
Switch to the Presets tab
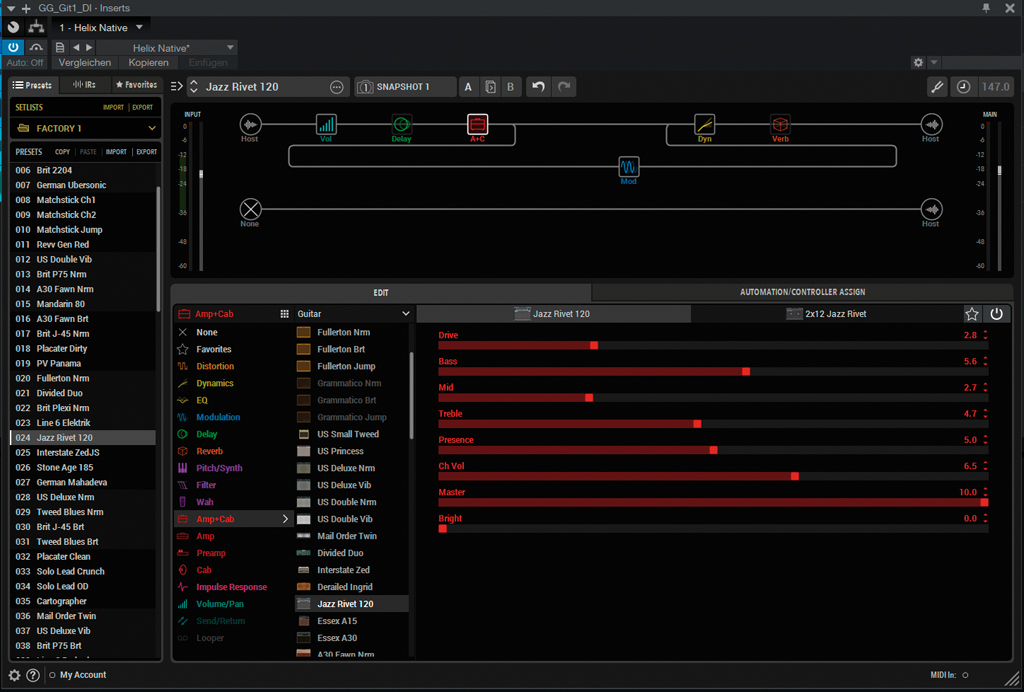point(33,85)
